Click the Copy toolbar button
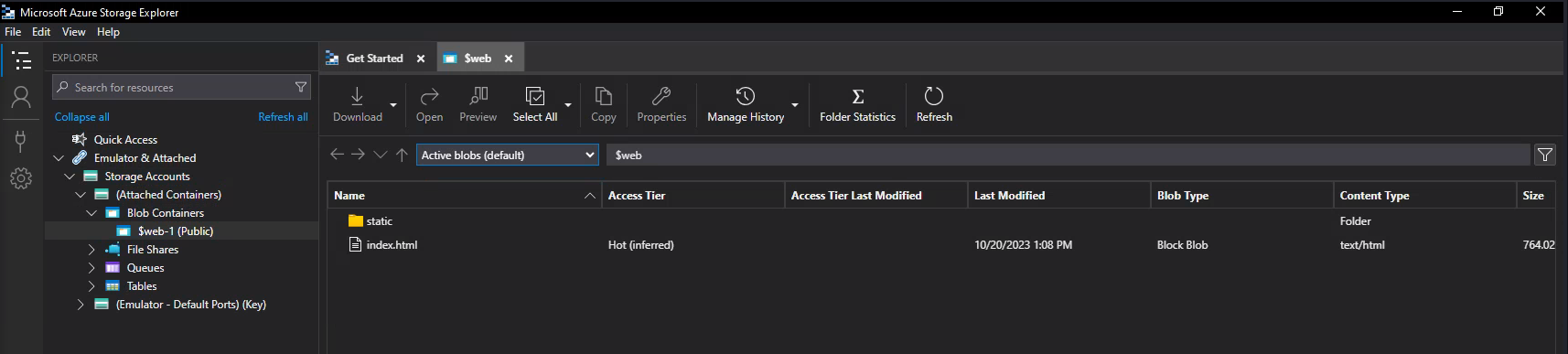The image size is (1568, 354). pos(604,104)
